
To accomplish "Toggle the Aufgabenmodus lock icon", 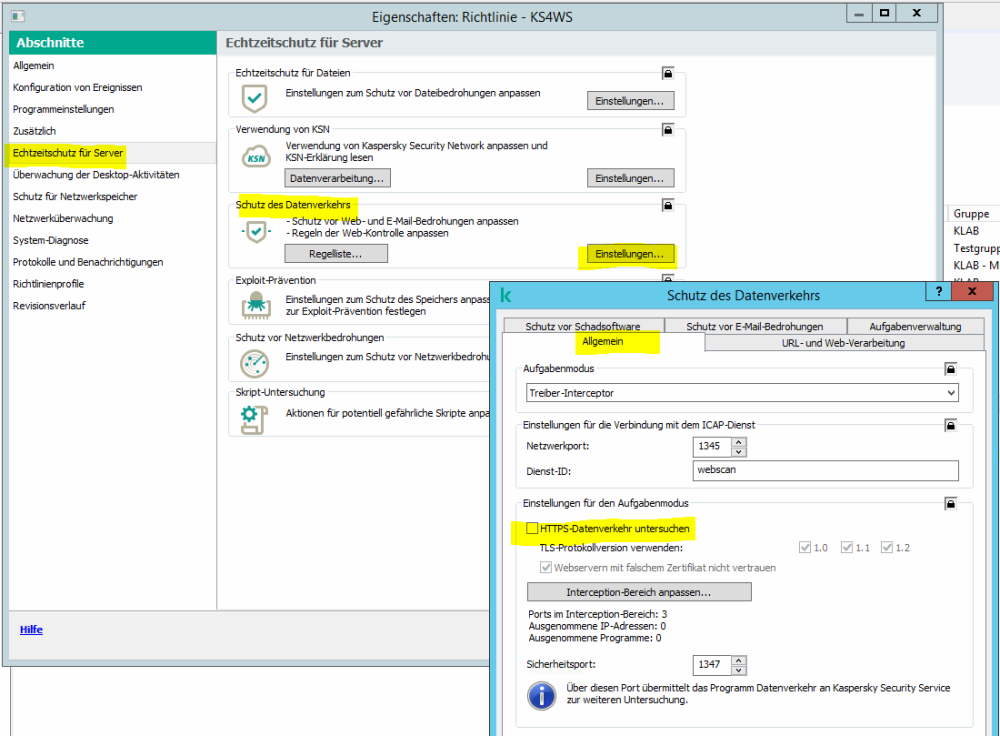I will (x=949, y=369).
